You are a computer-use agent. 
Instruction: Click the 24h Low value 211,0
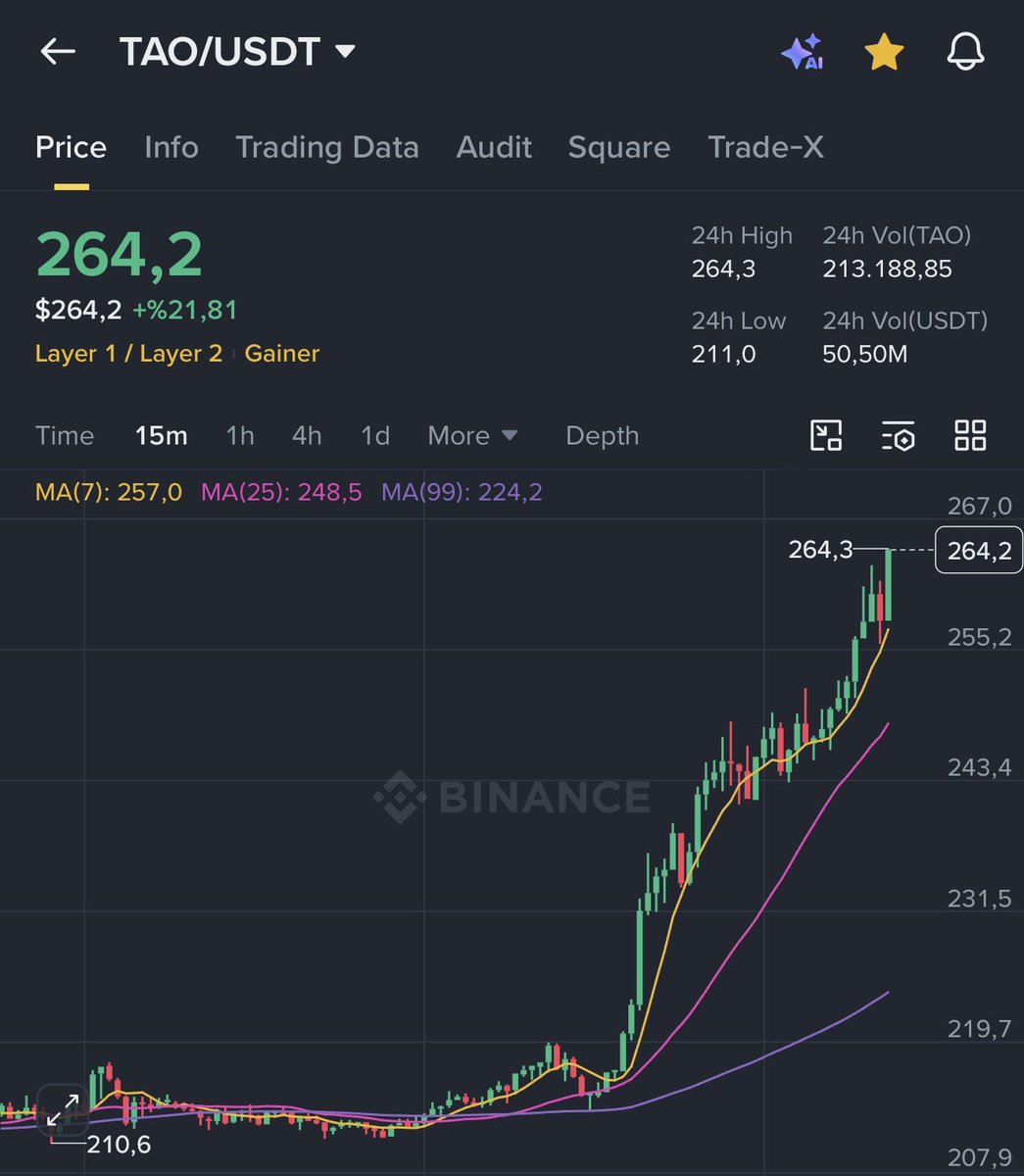click(x=723, y=354)
